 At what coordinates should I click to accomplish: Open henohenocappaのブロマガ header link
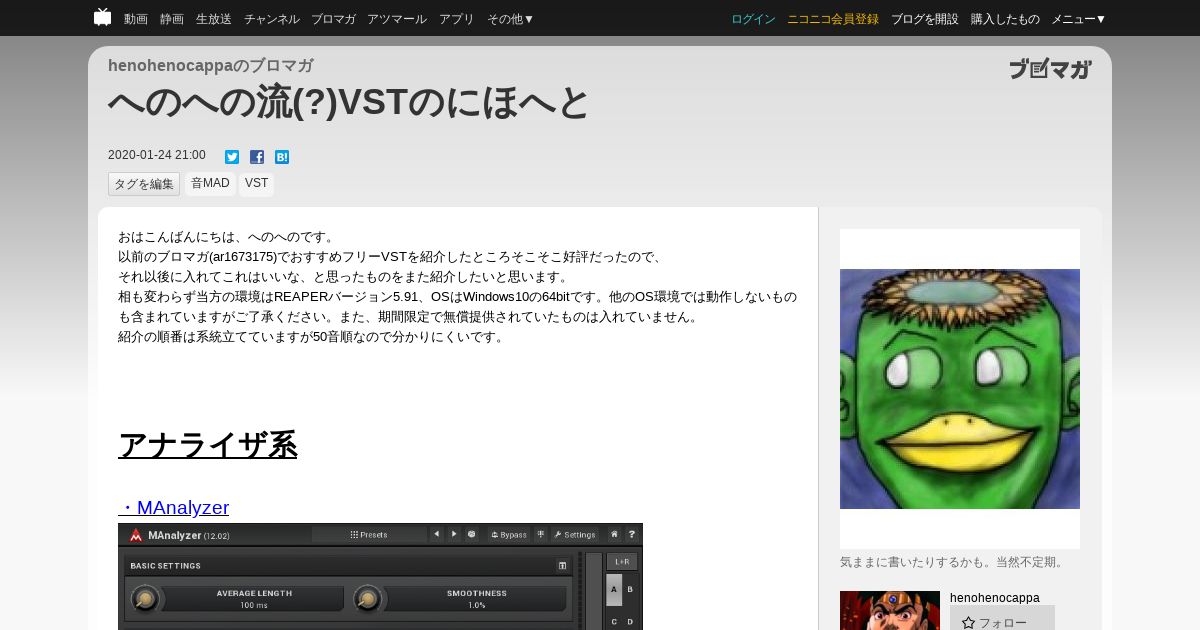210,66
